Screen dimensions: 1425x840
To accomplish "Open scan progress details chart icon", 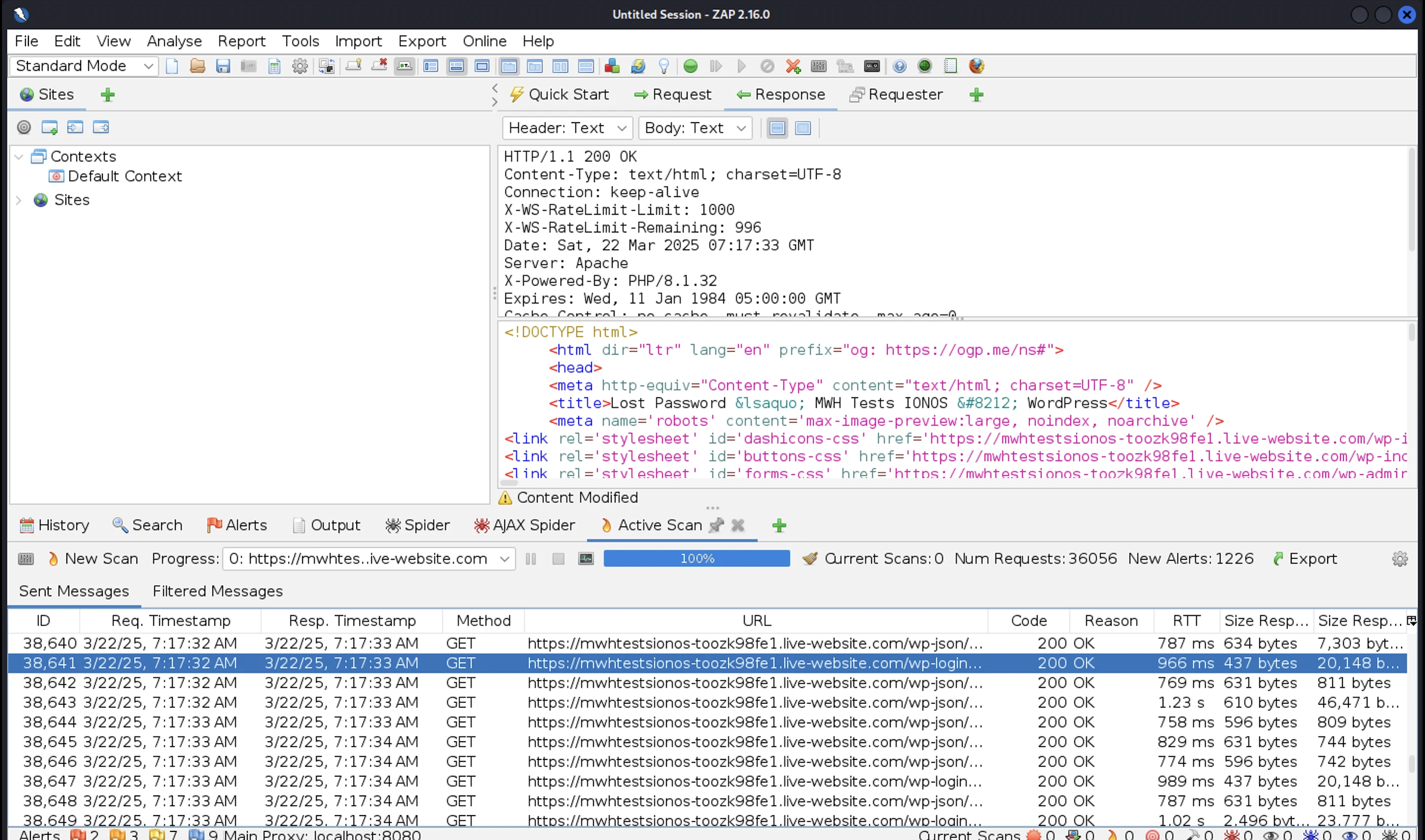I will tap(586, 559).
